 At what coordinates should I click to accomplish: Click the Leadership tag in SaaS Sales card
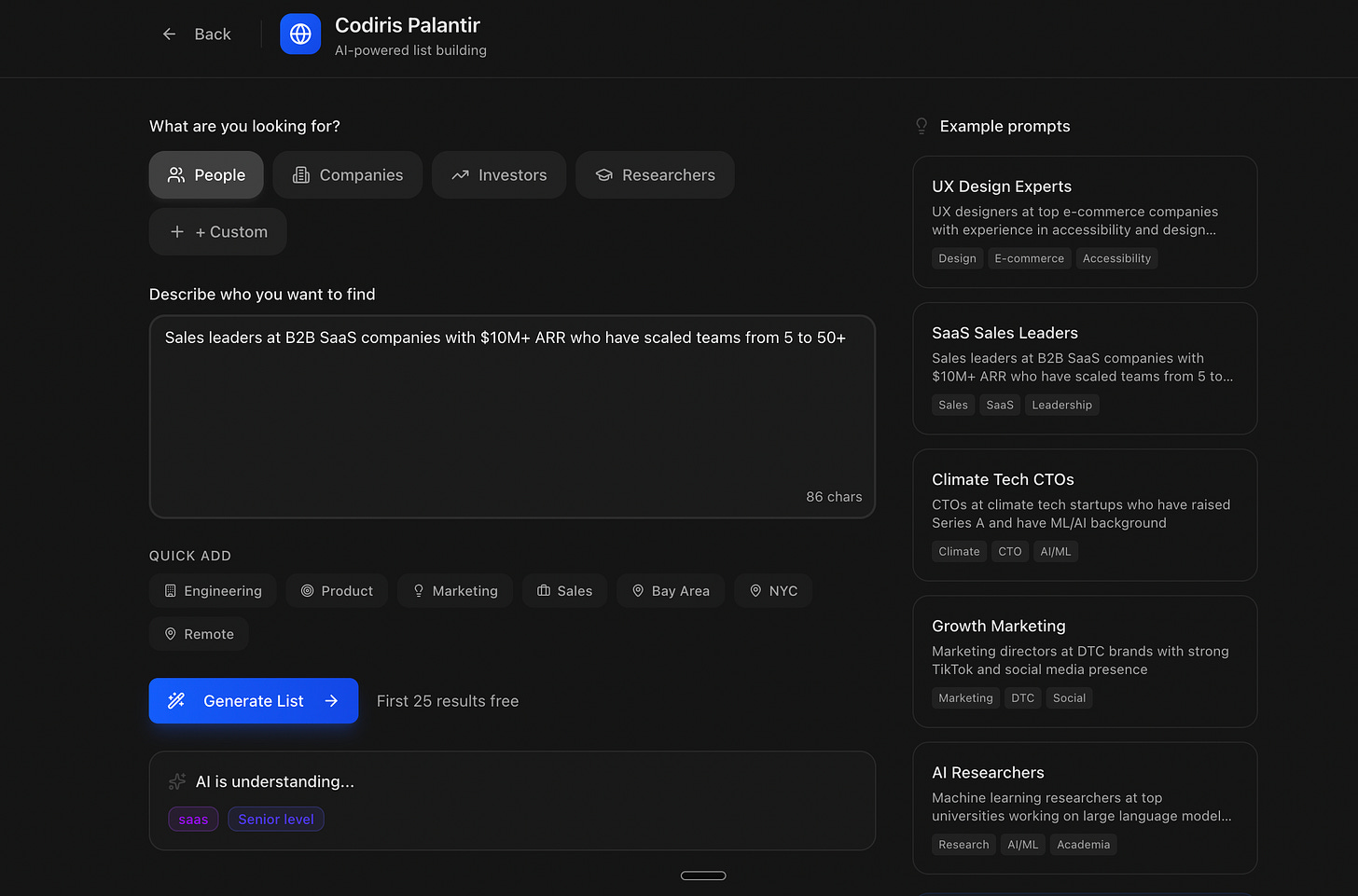pos(1061,405)
